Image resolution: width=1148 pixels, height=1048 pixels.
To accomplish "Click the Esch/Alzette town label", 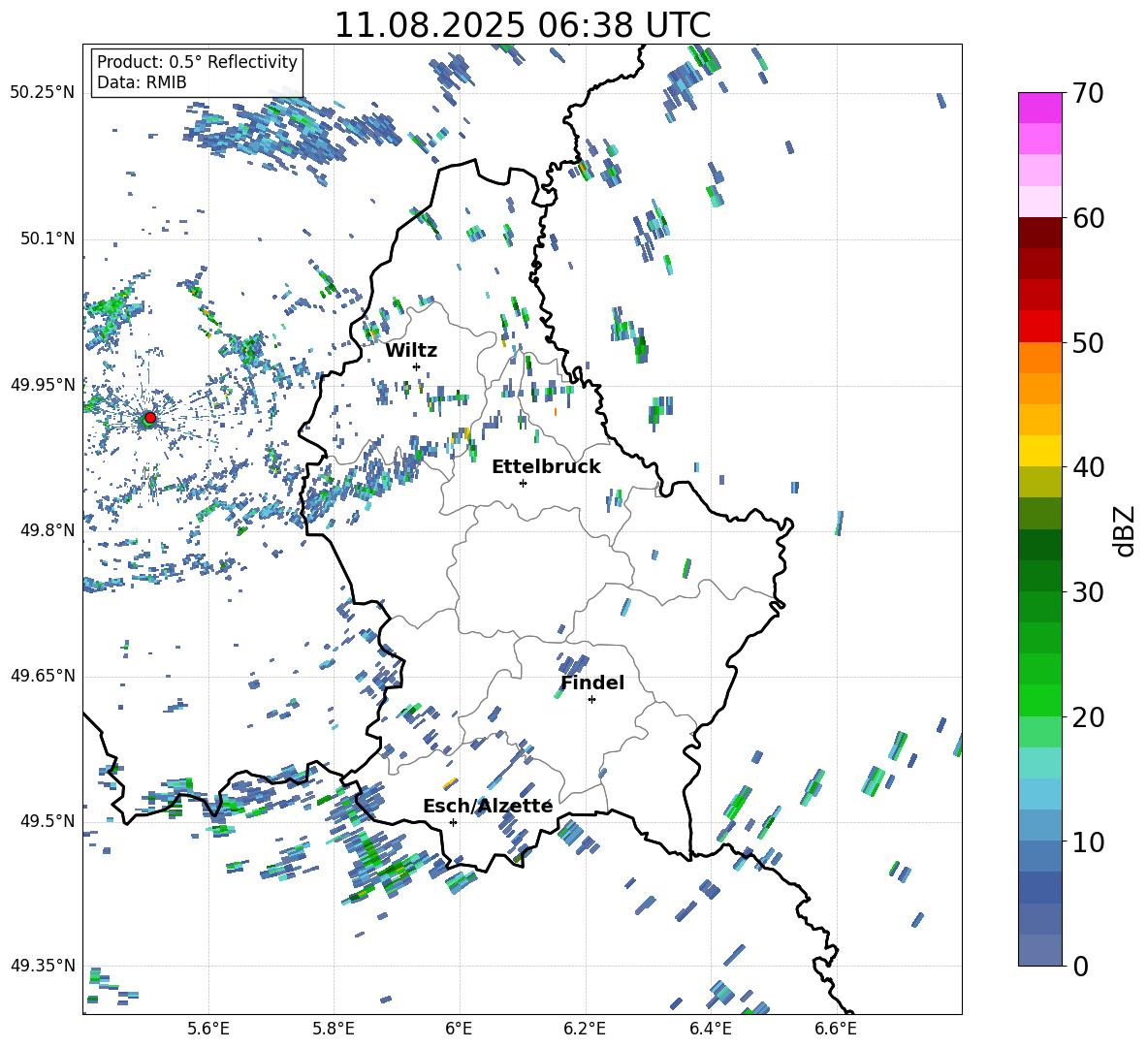I will pyautogui.click(x=488, y=807).
